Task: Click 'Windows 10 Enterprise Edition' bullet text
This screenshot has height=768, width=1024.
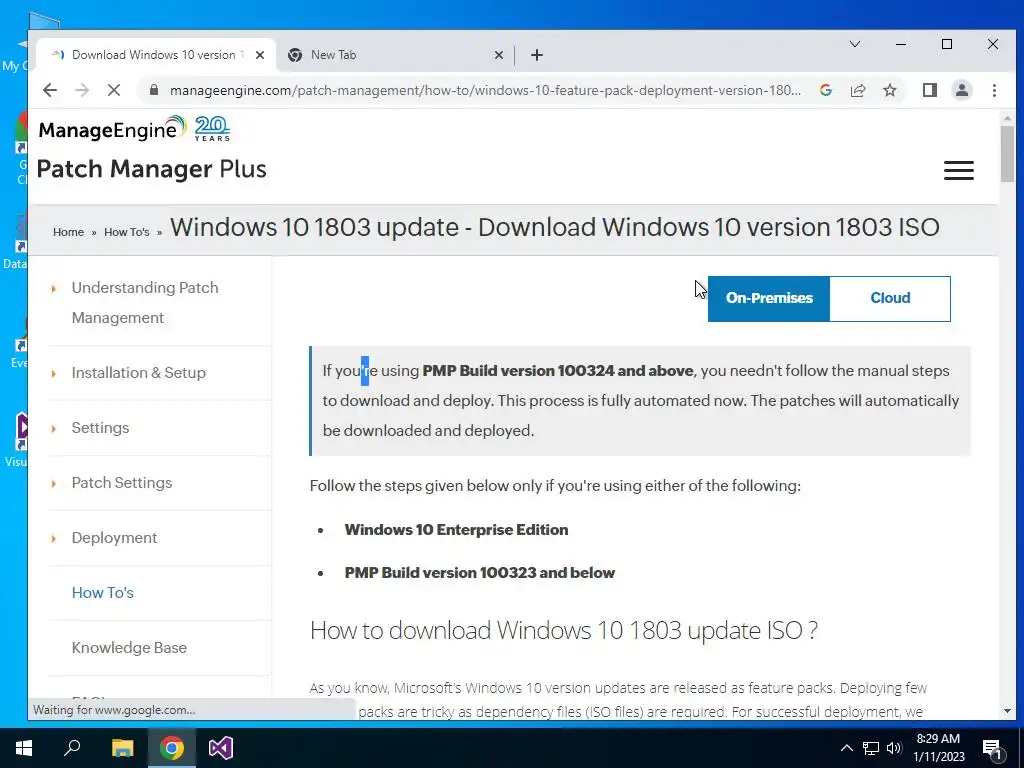Action: [456, 530]
